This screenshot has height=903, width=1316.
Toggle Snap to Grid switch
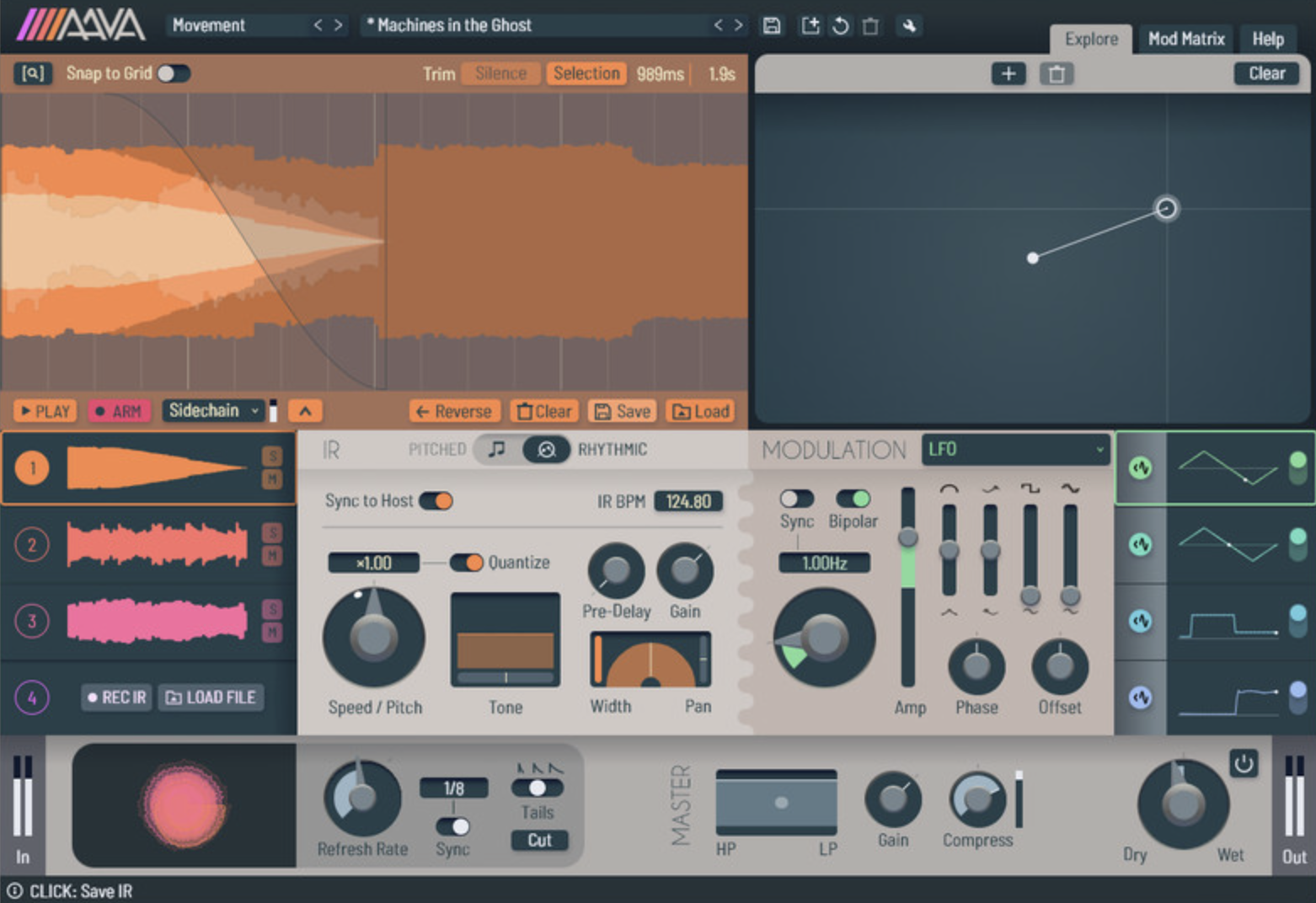[174, 73]
